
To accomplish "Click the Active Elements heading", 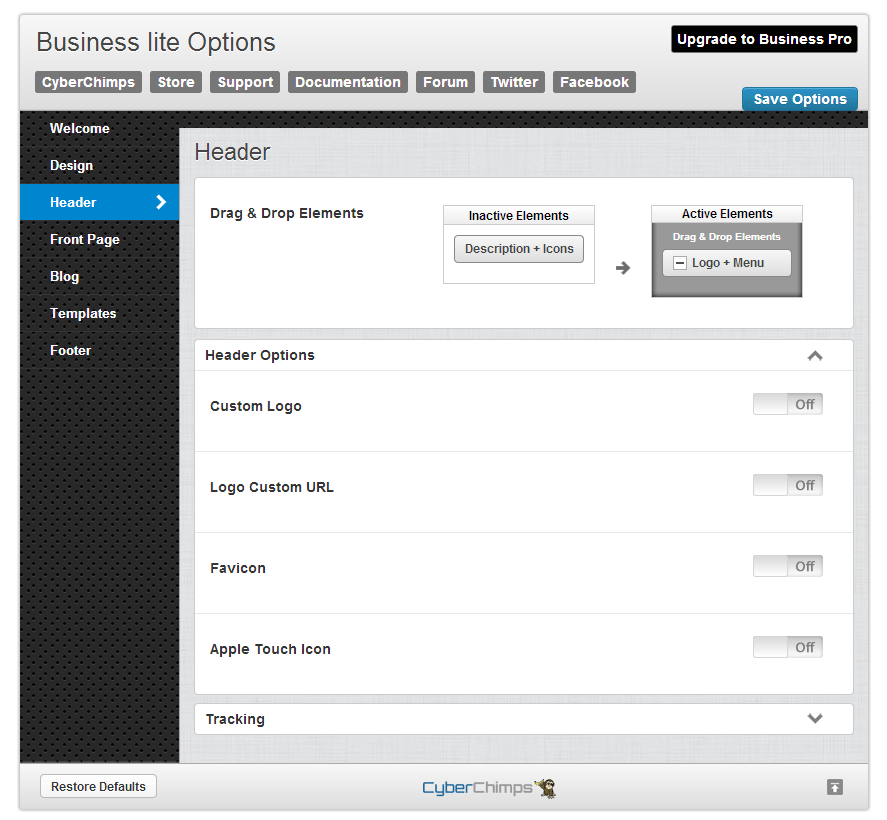I will (x=727, y=214).
